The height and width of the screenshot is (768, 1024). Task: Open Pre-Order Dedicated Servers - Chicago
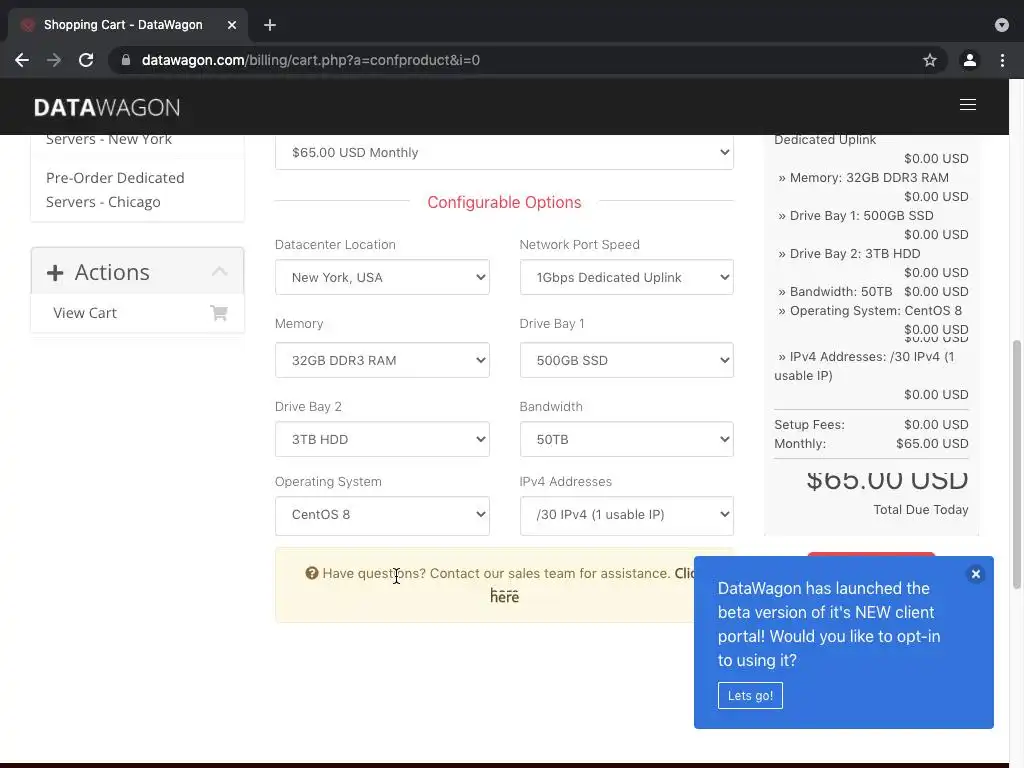[115, 189]
